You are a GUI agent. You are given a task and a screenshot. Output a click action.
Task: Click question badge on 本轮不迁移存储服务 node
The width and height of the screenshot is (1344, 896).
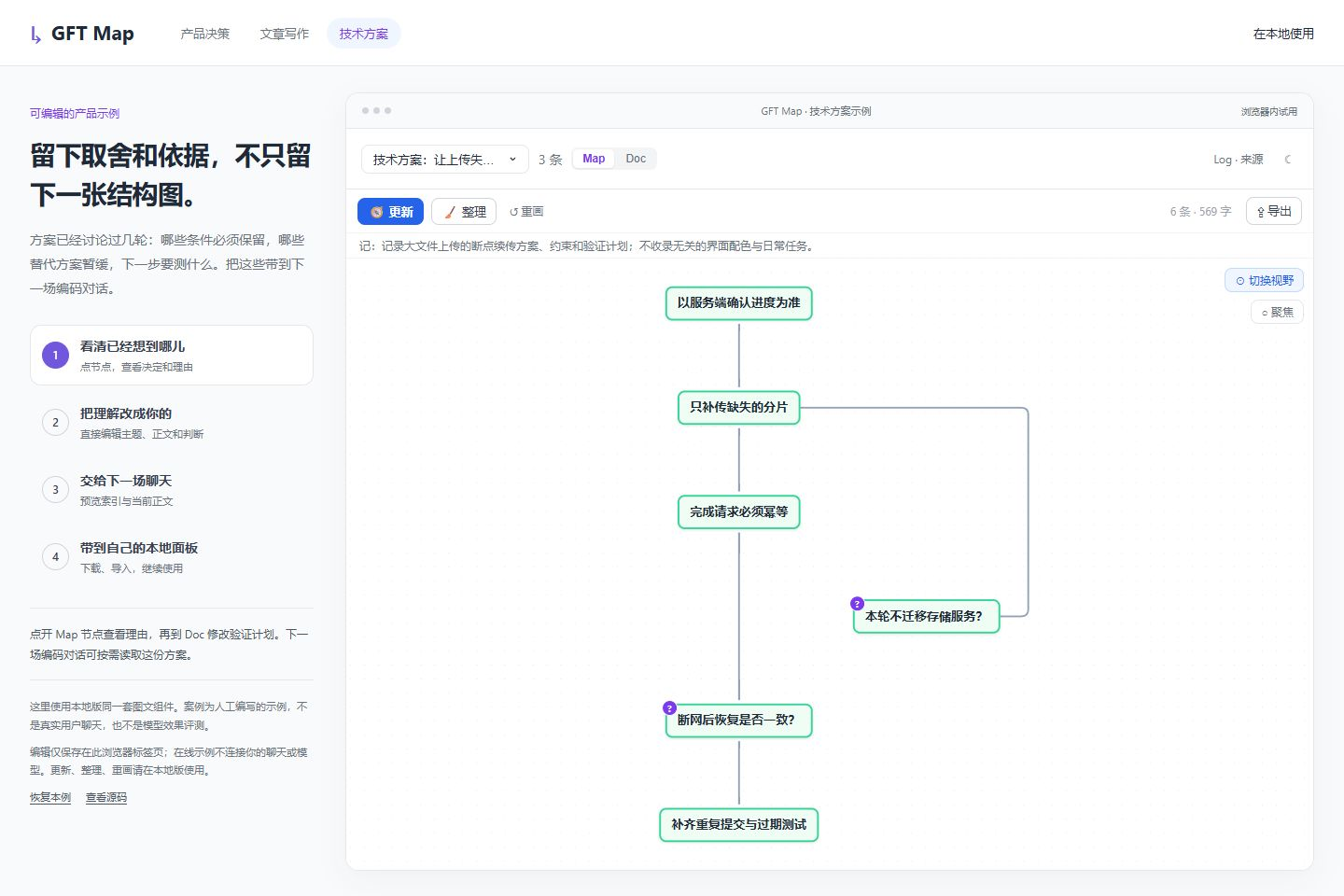click(857, 604)
